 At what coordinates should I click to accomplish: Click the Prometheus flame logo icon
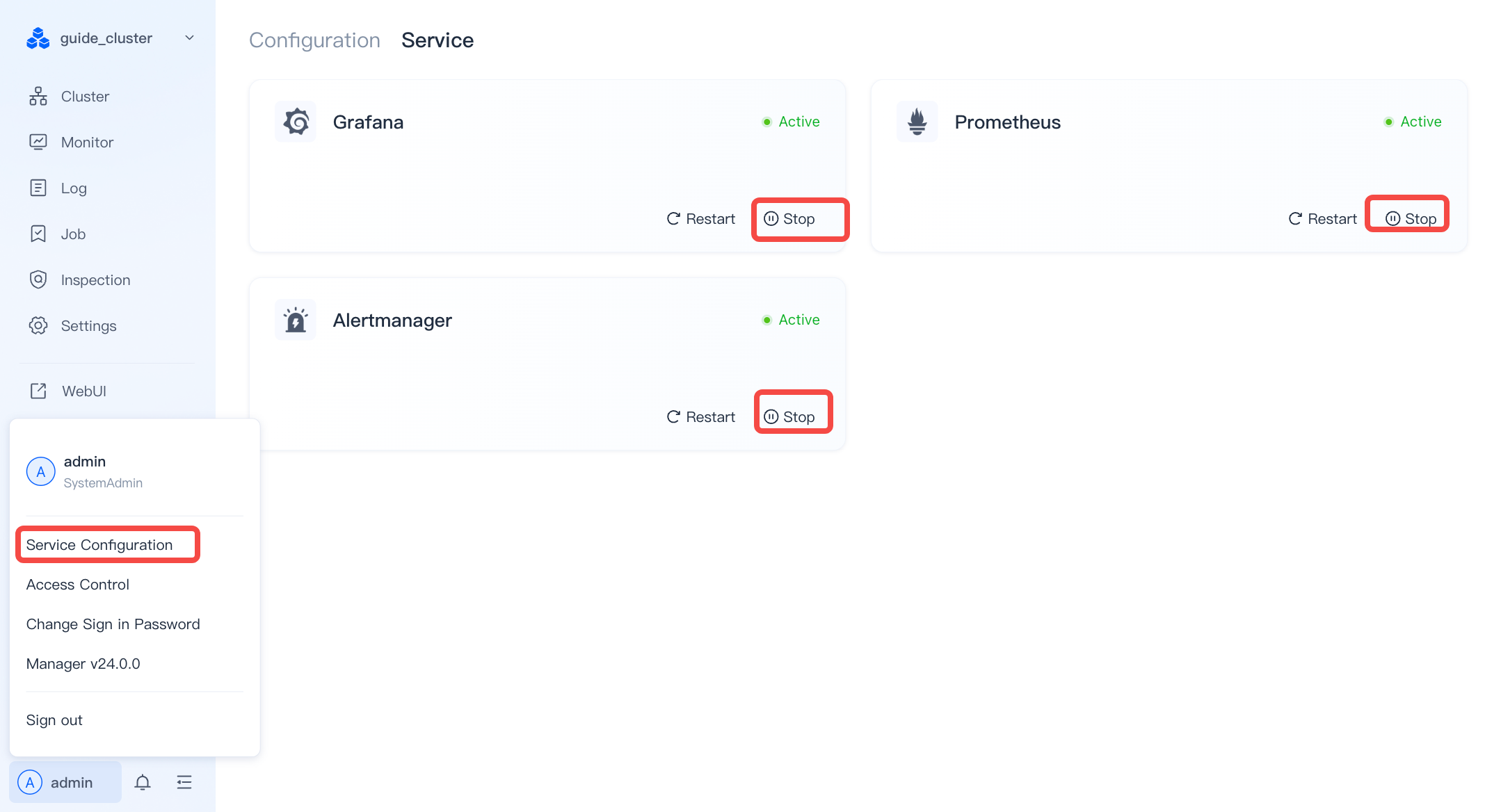917,122
